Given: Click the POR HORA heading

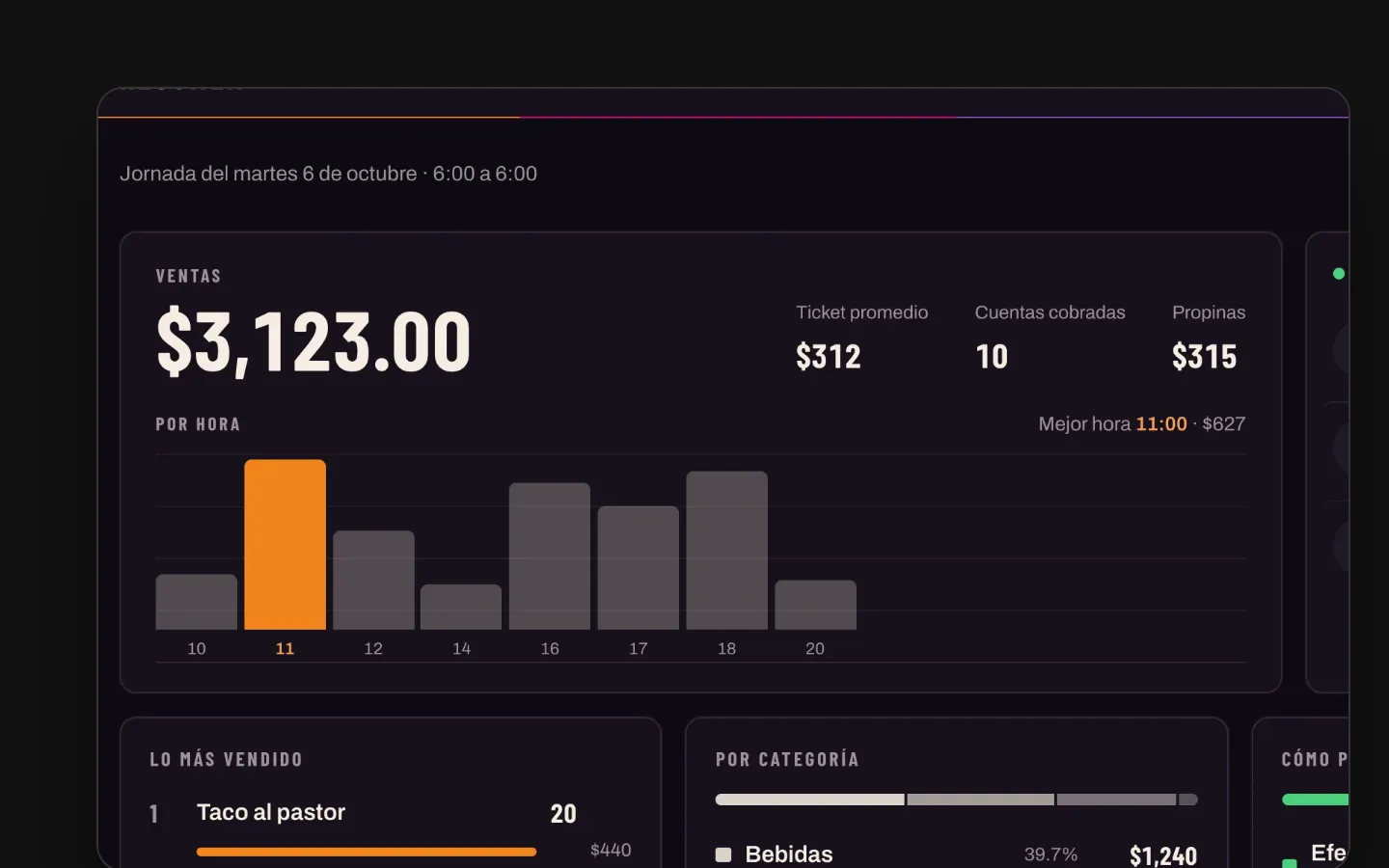Looking at the screenshot, I should (198, 424).
